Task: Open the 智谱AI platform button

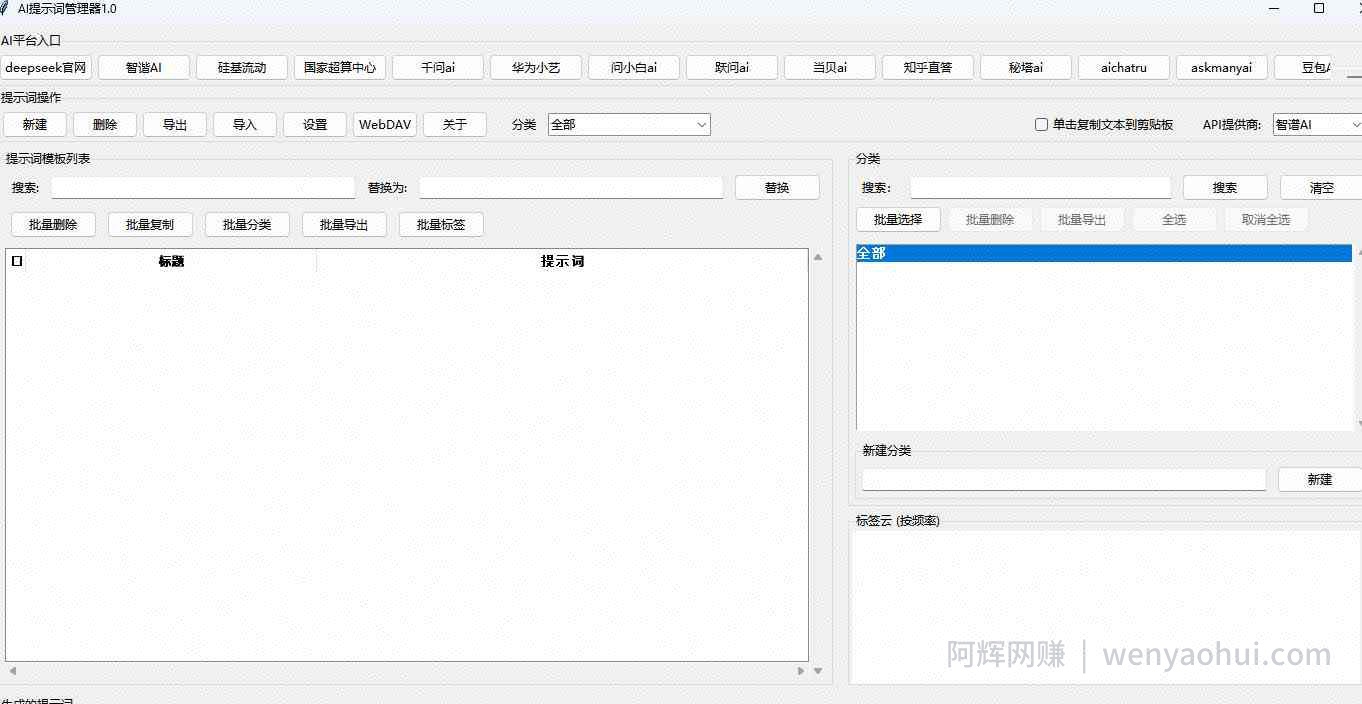Action: pos(144,68)
